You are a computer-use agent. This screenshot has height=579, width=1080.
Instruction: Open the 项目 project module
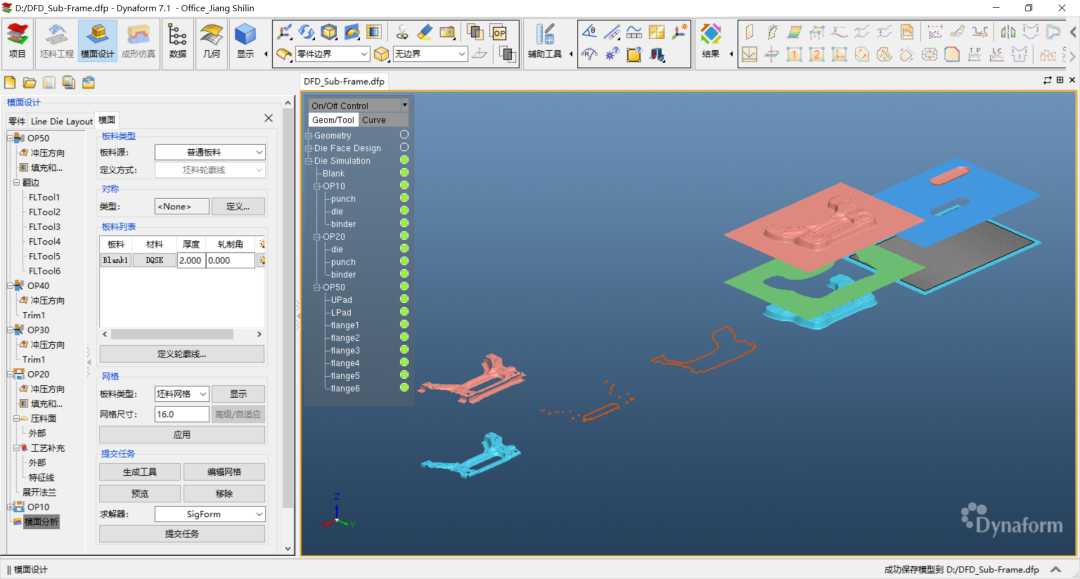click(17, 41)
